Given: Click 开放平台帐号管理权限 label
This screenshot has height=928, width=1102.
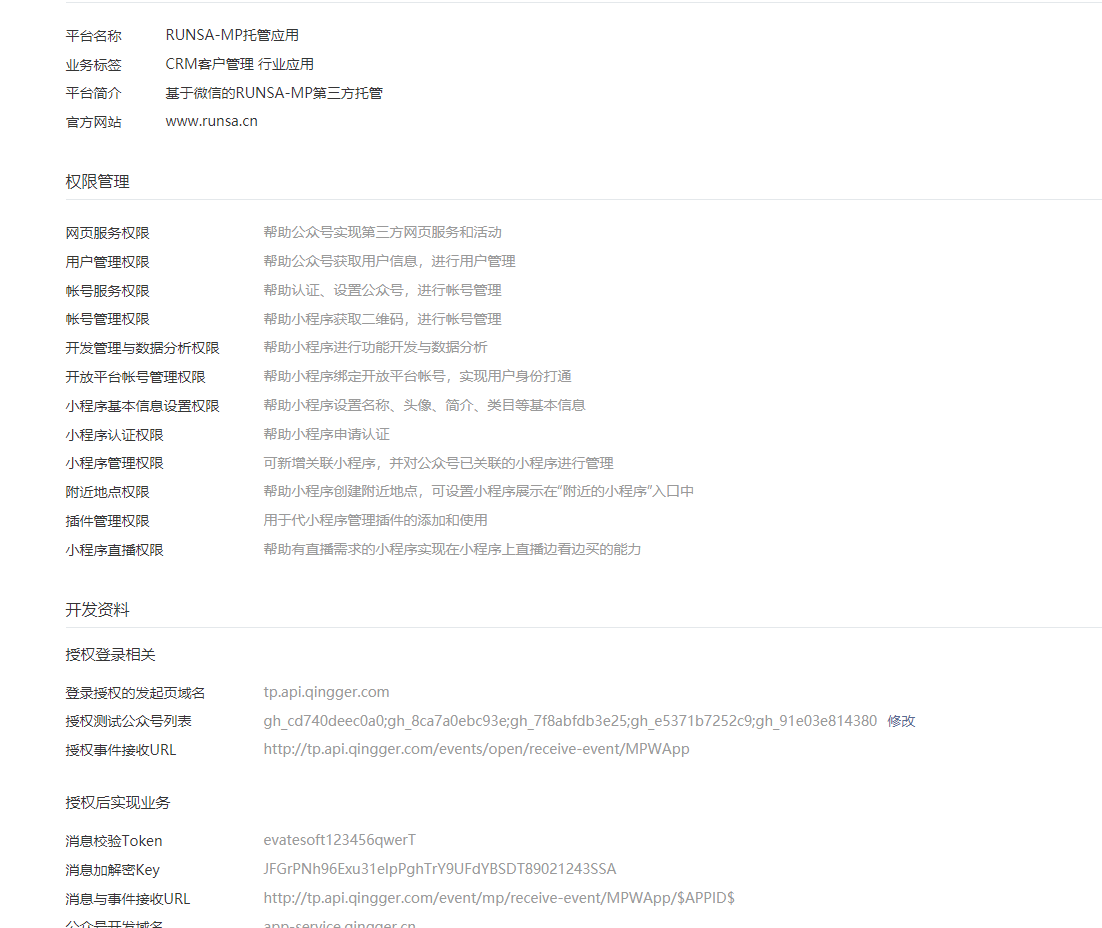Looking at the screenshot, I should click(x=136, y=377).
